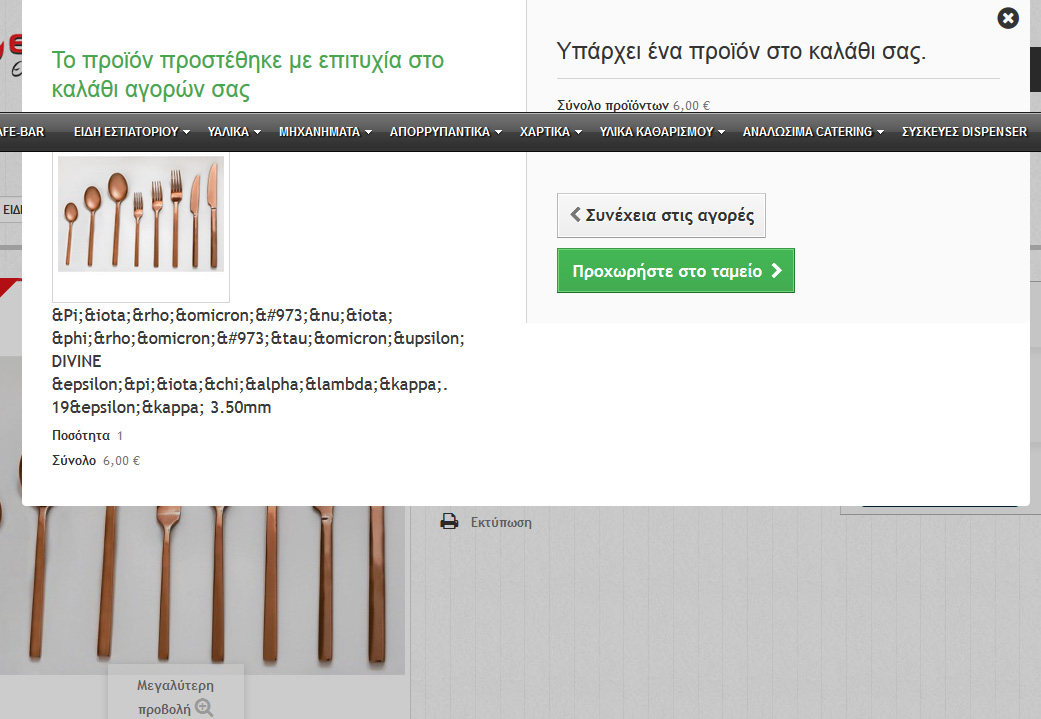Open the Εκτύπωση print link

[501, 522]
